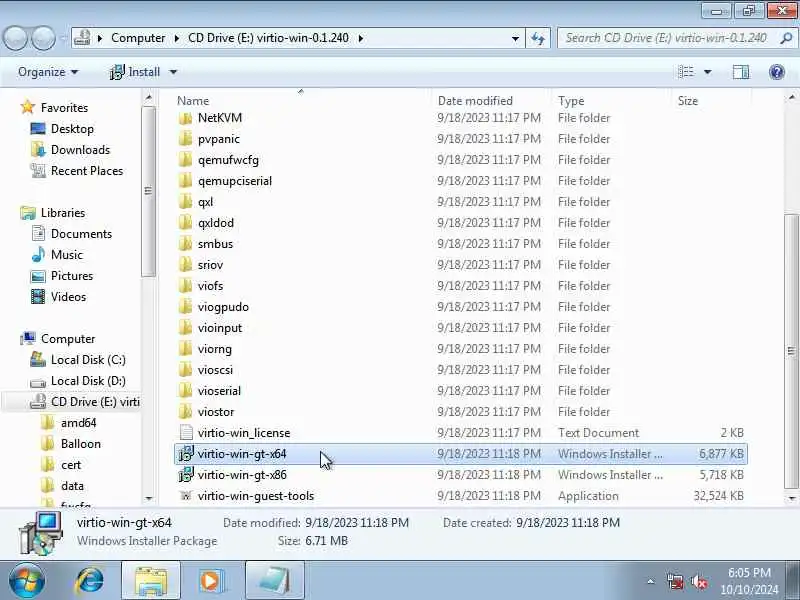This screenshot has width=800, height=600.
Task: Select Local Disk (C:) in navigation pane
Action: [88, 360]
